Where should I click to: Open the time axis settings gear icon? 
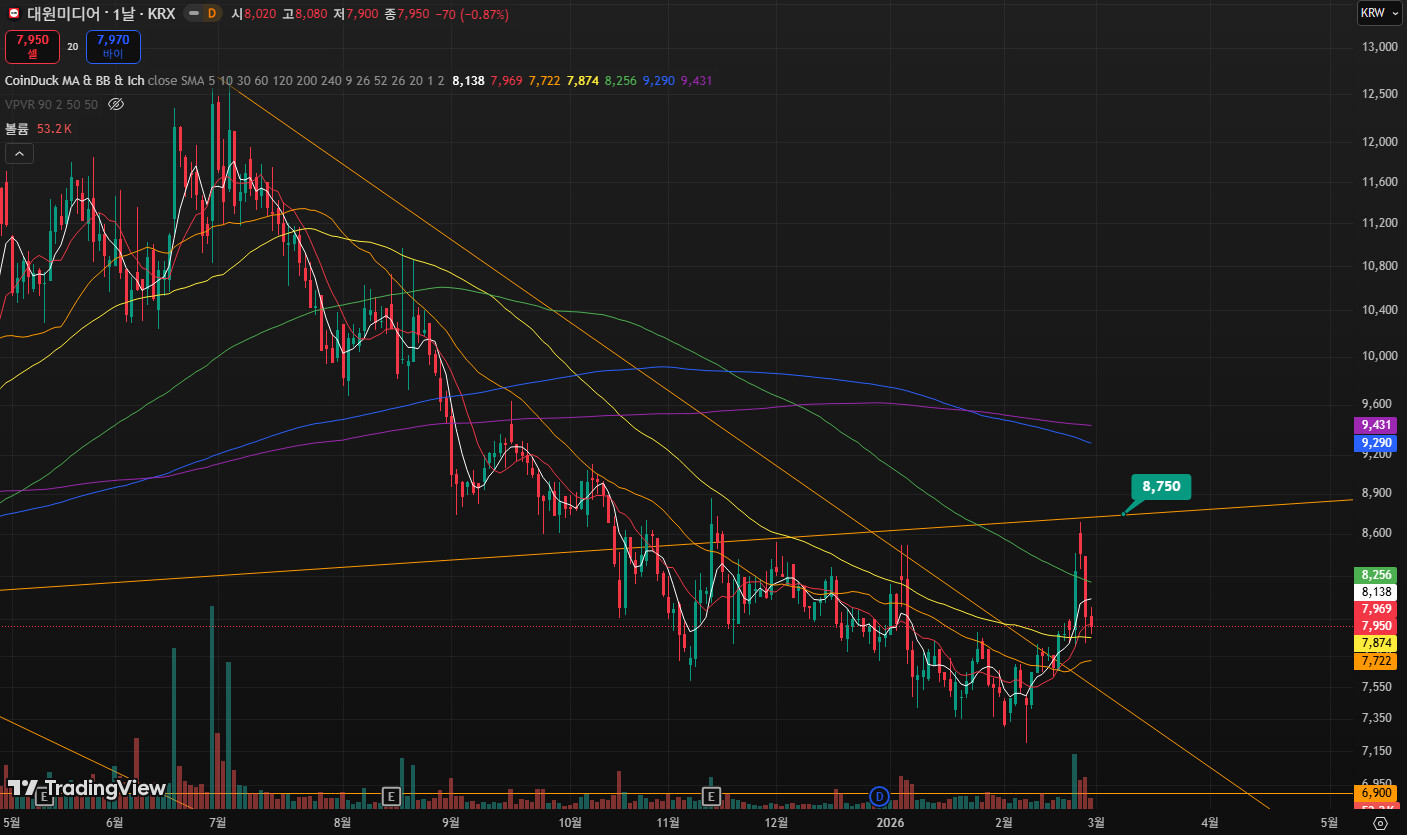(1381, 823)
